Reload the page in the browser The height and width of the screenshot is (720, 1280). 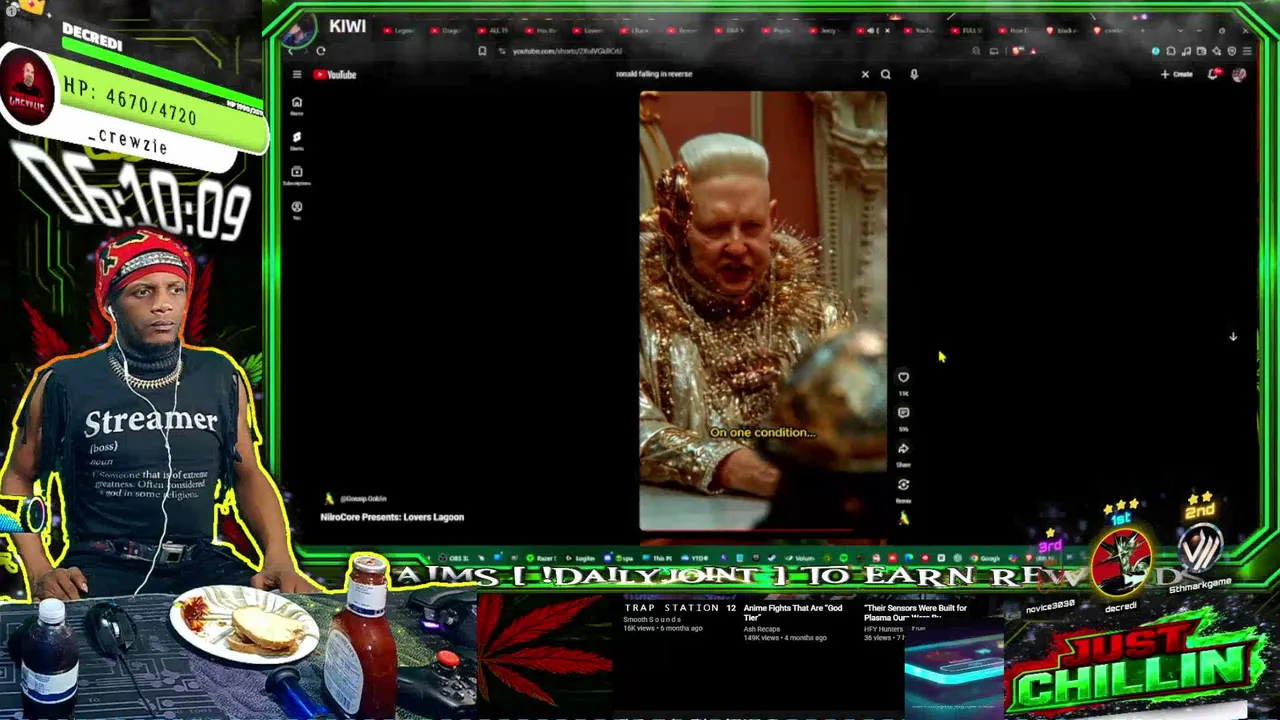click(321, 51)
